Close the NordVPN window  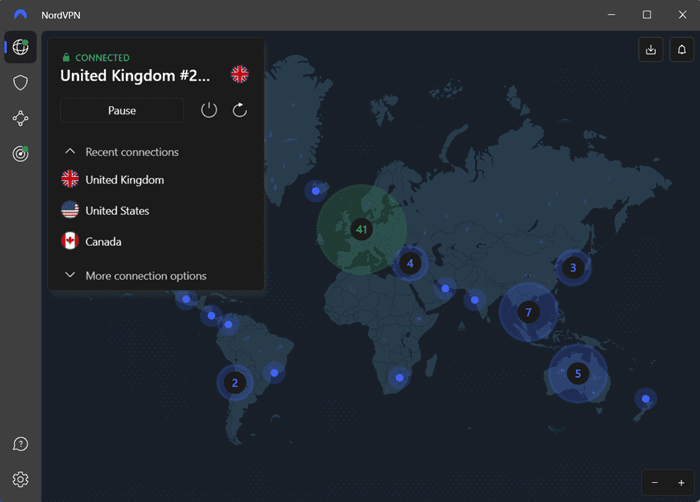pos(682,15)
